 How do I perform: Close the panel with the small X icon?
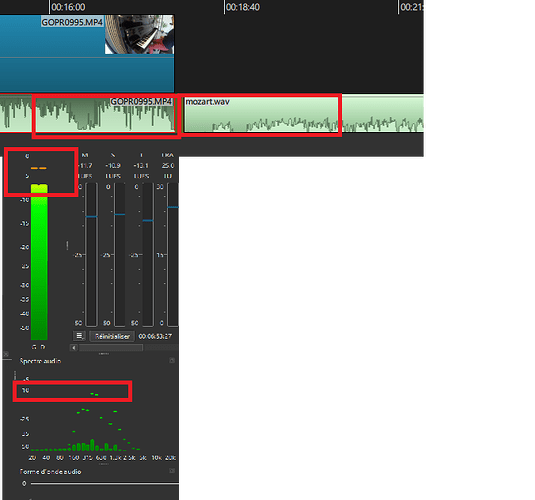point(6,354)
